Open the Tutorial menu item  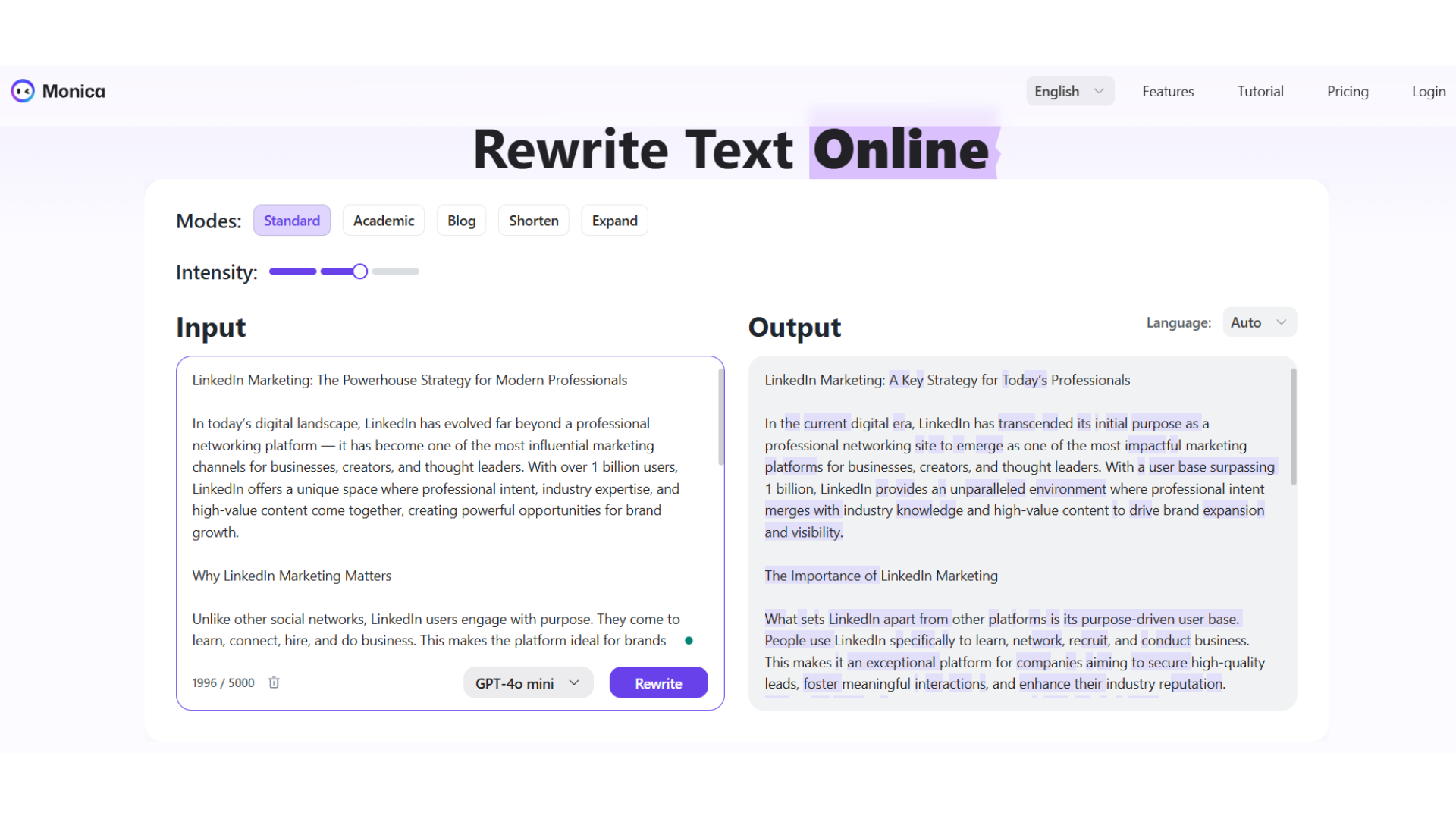pos(1260,91)
